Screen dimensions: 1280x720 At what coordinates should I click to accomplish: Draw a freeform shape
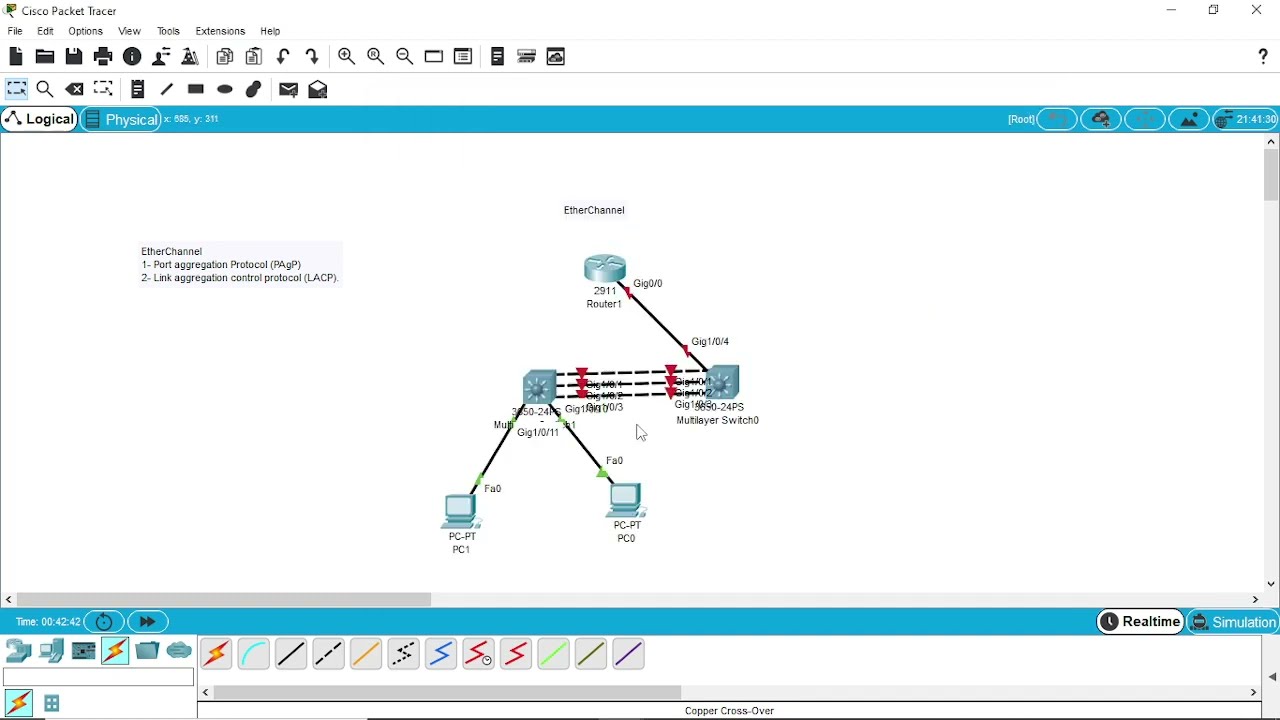(254, 89)
